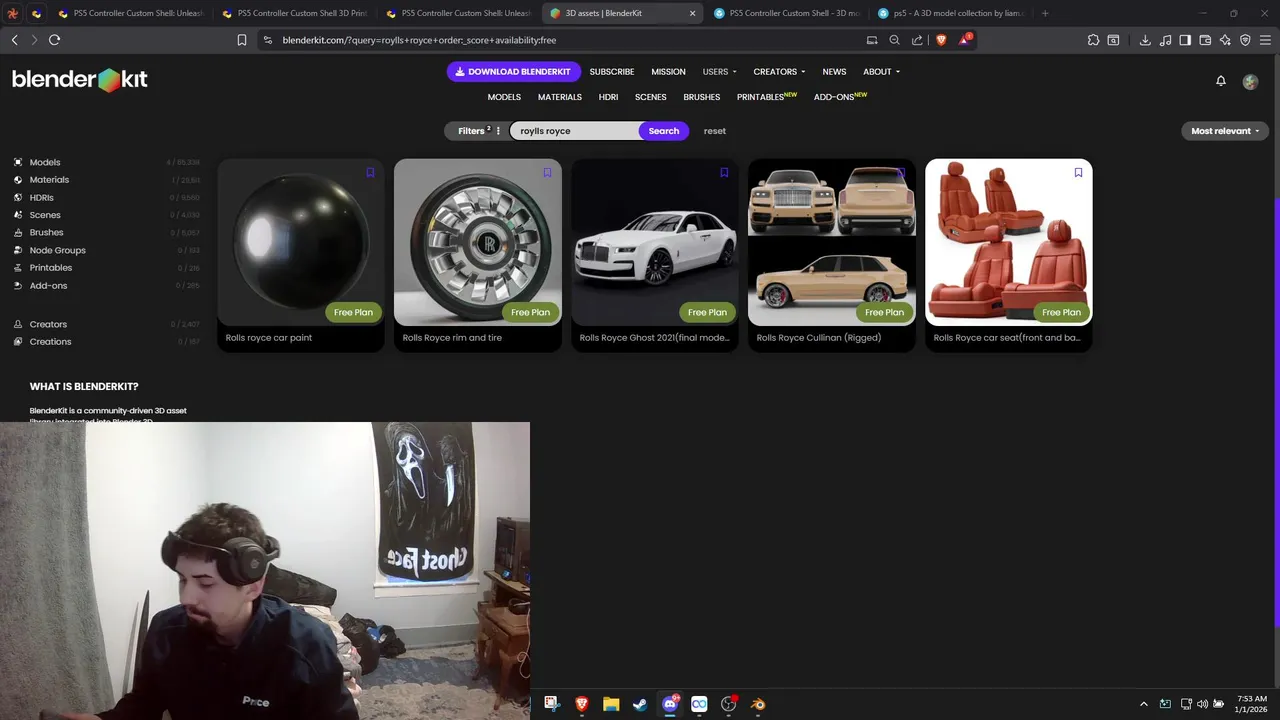This screenshot has height=720, width=1280.
Task: Open the SCENES nav tab
Action: click(651, 97)
